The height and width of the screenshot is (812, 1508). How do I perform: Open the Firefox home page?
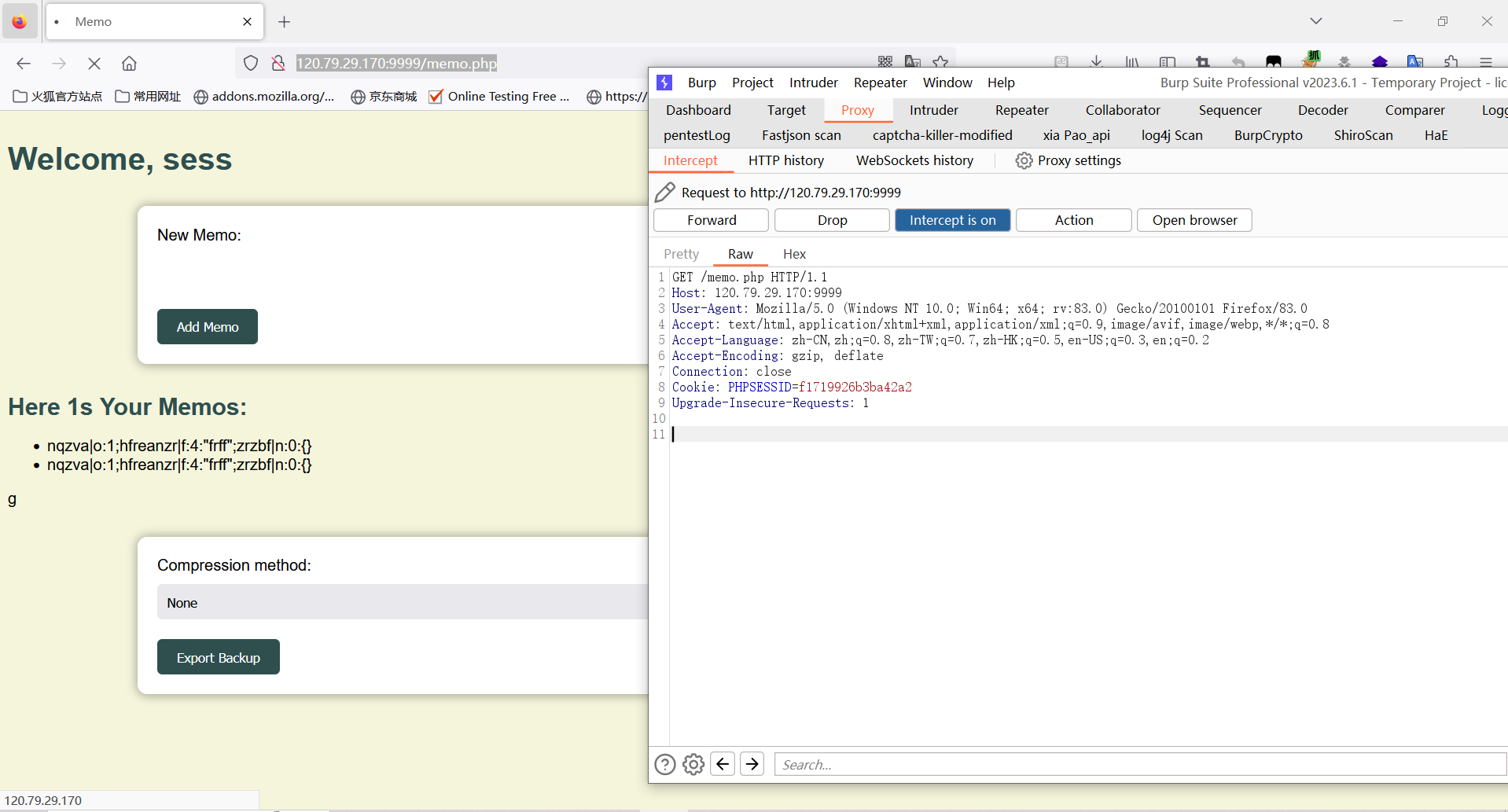point(130,64)
